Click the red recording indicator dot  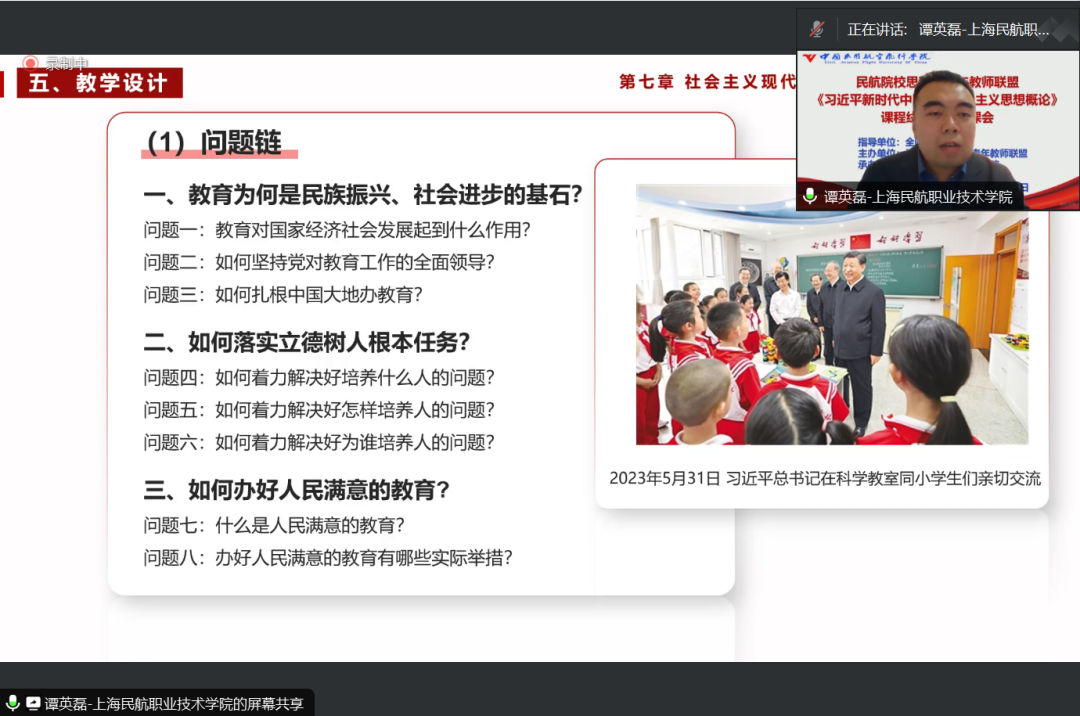30,63
